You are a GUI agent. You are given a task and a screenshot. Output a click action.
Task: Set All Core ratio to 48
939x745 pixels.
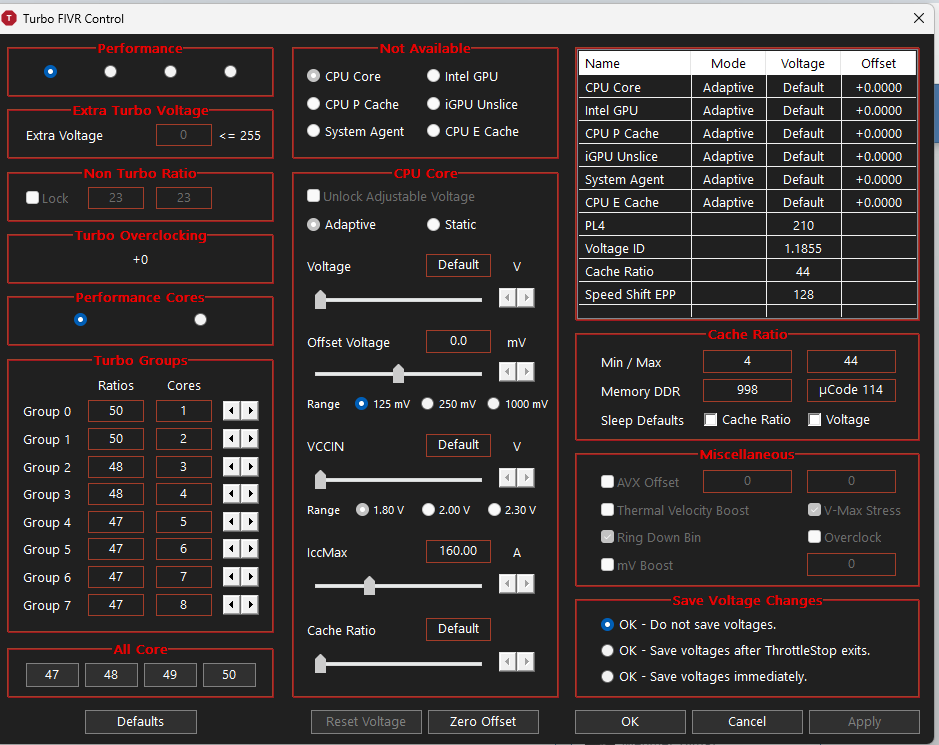coord(111,675)
